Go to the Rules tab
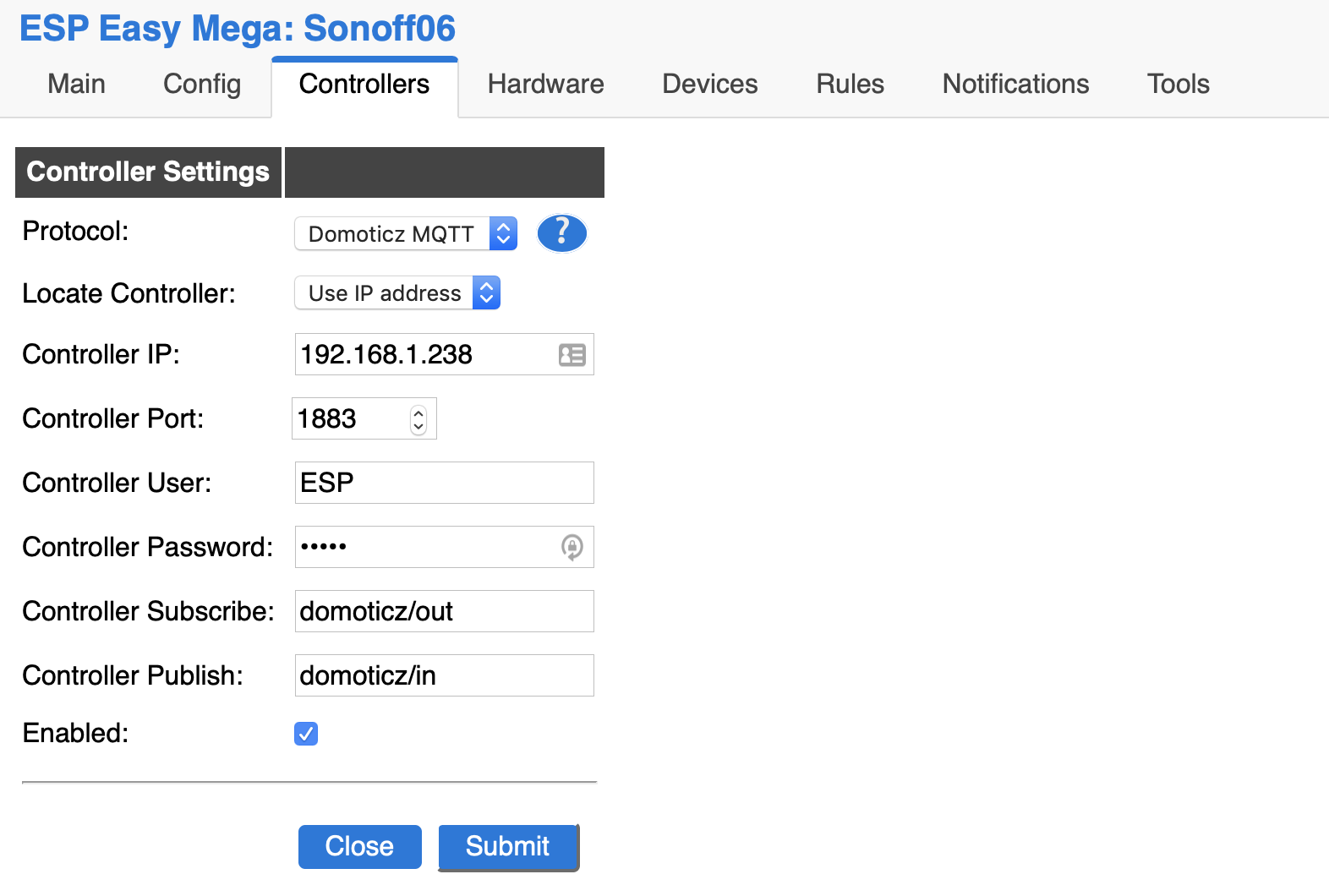The width and height of the screenshot is (1329, 896). coord(850,85)
